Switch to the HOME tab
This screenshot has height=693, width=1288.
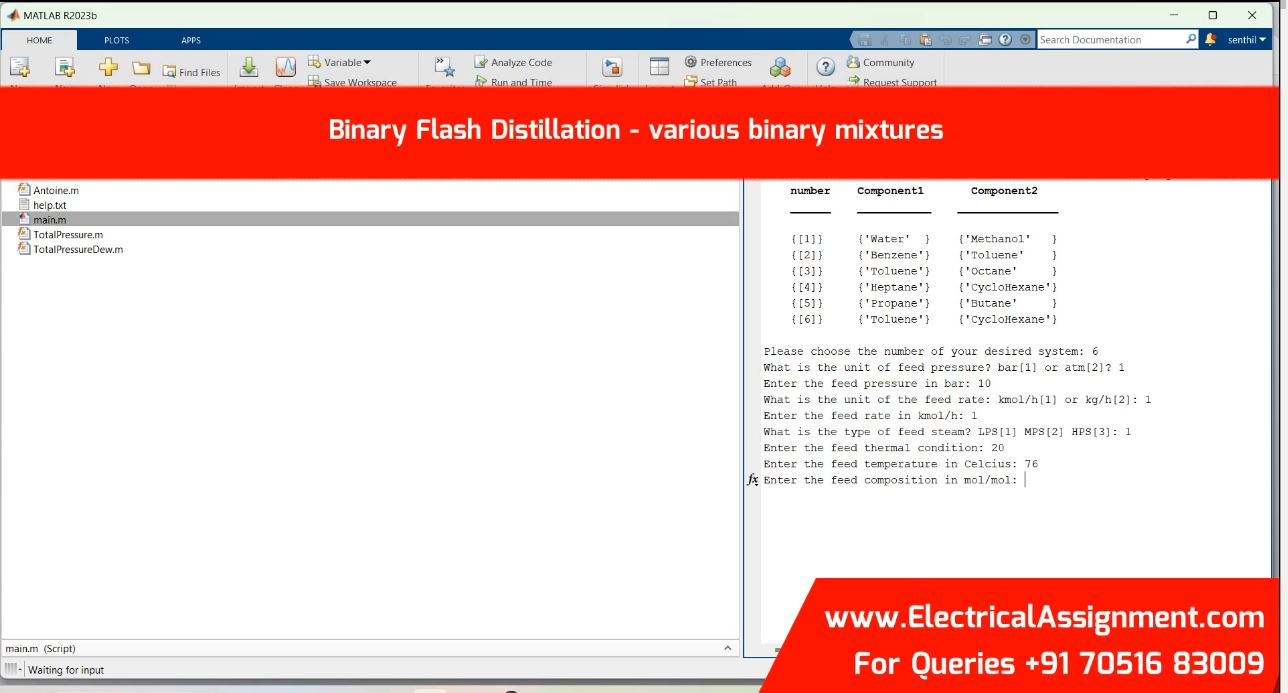coord(40,40)
